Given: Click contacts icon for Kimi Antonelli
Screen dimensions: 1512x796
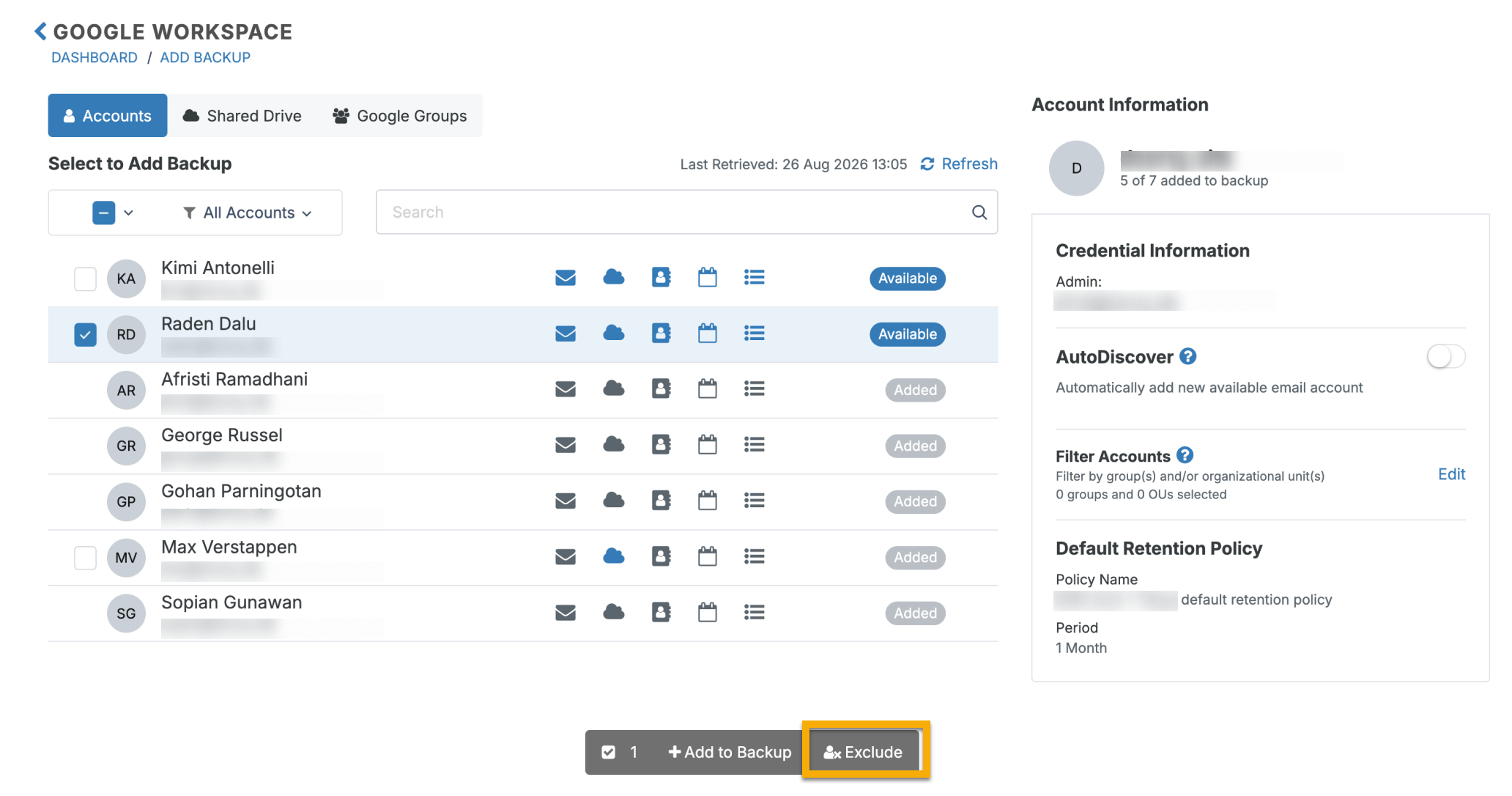Looking at the screenshot, I should point(661,277).
